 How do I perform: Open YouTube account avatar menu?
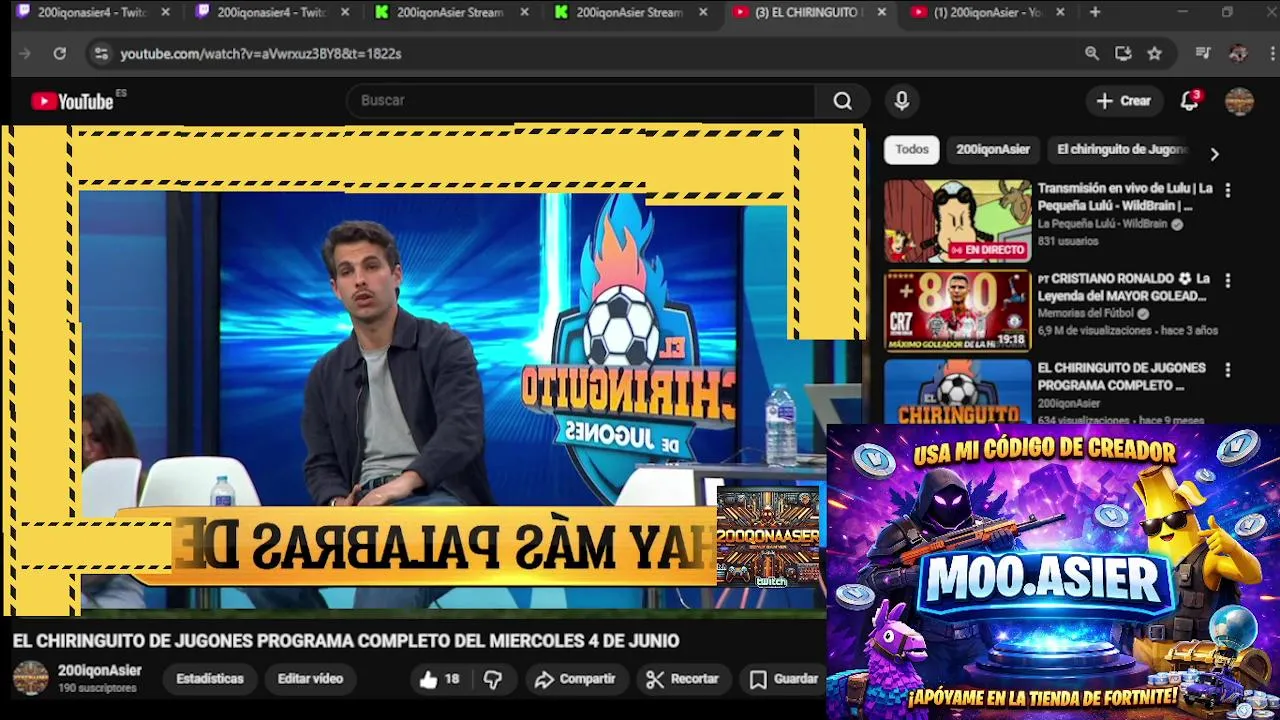click(1239, 101)
